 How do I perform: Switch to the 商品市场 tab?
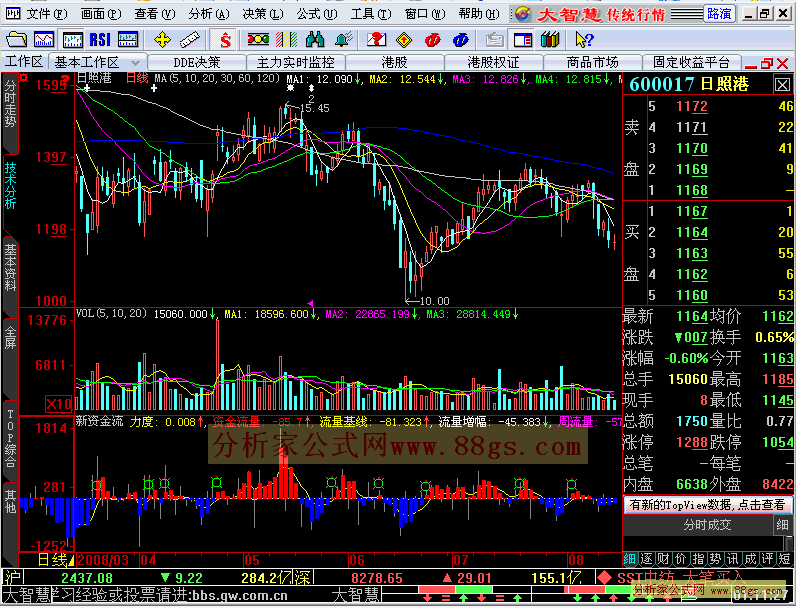click(592, 62)
